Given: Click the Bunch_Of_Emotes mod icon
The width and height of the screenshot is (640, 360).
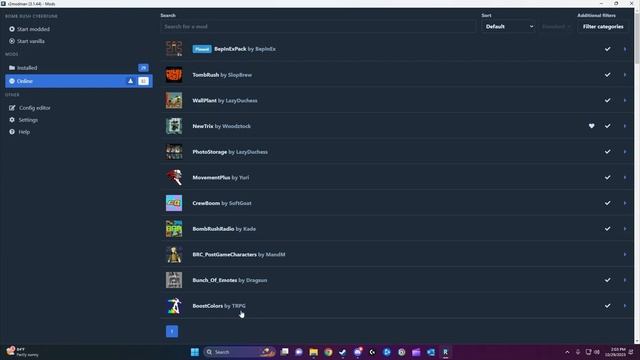Looking at the screenshot, I should tap(174, 280).
